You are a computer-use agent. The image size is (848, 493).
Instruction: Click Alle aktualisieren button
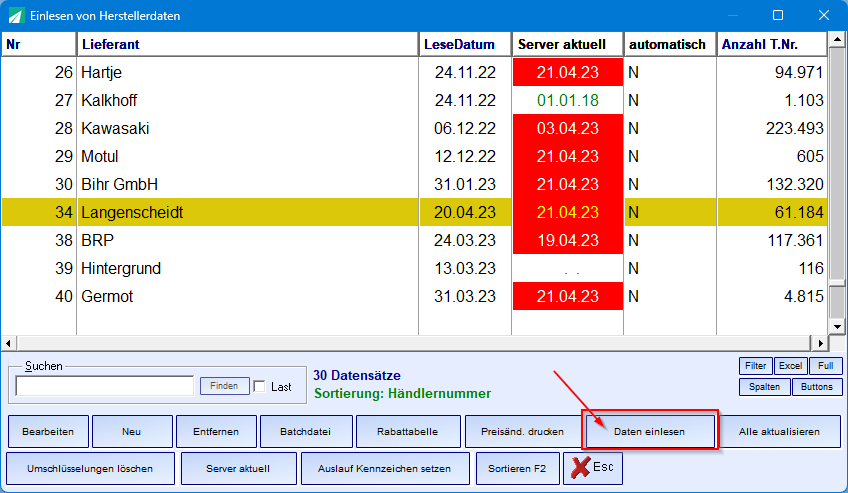click(x=779, y=431)
